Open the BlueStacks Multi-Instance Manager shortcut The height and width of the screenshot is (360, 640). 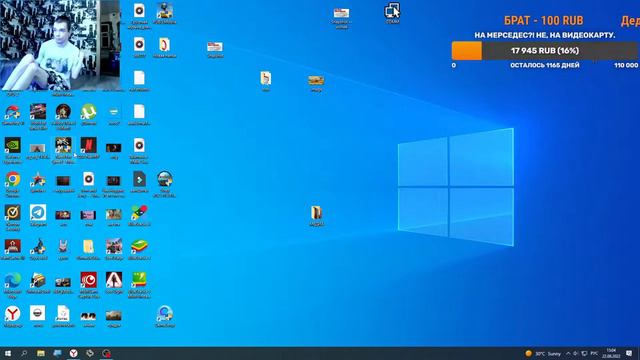[x=139, y=280]
